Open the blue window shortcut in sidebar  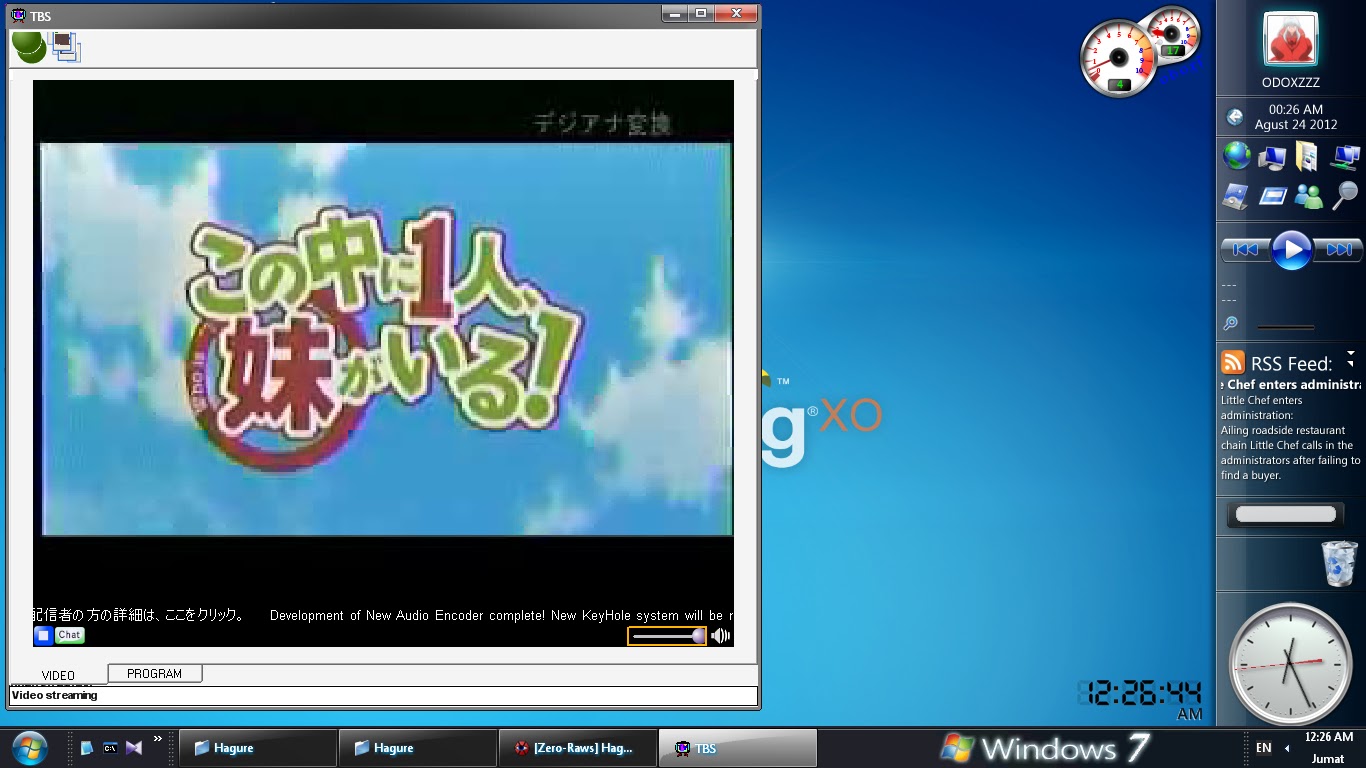click(1272, 196)
